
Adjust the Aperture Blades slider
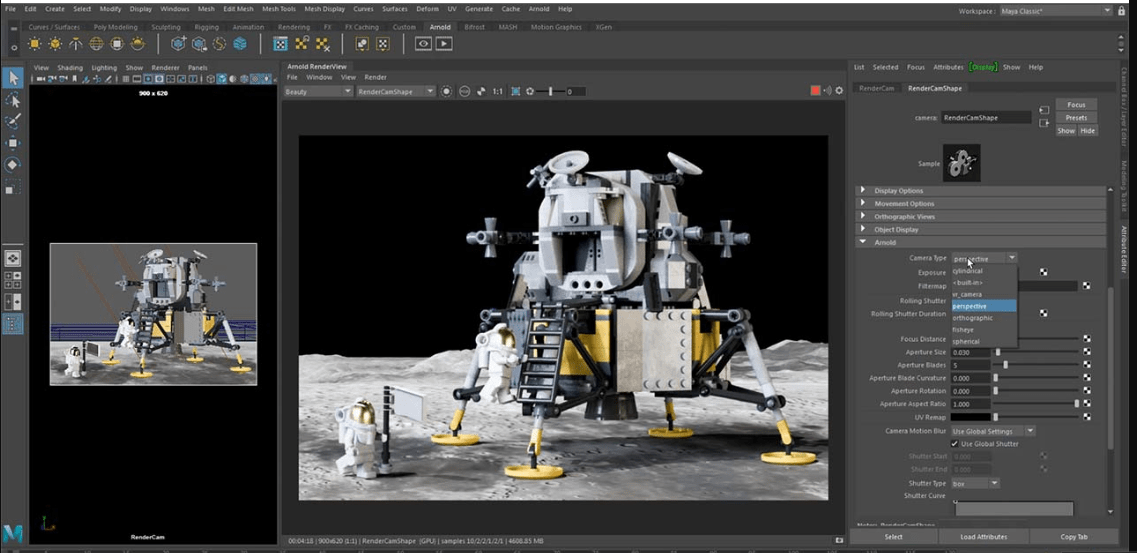[x=1005, y=365]
